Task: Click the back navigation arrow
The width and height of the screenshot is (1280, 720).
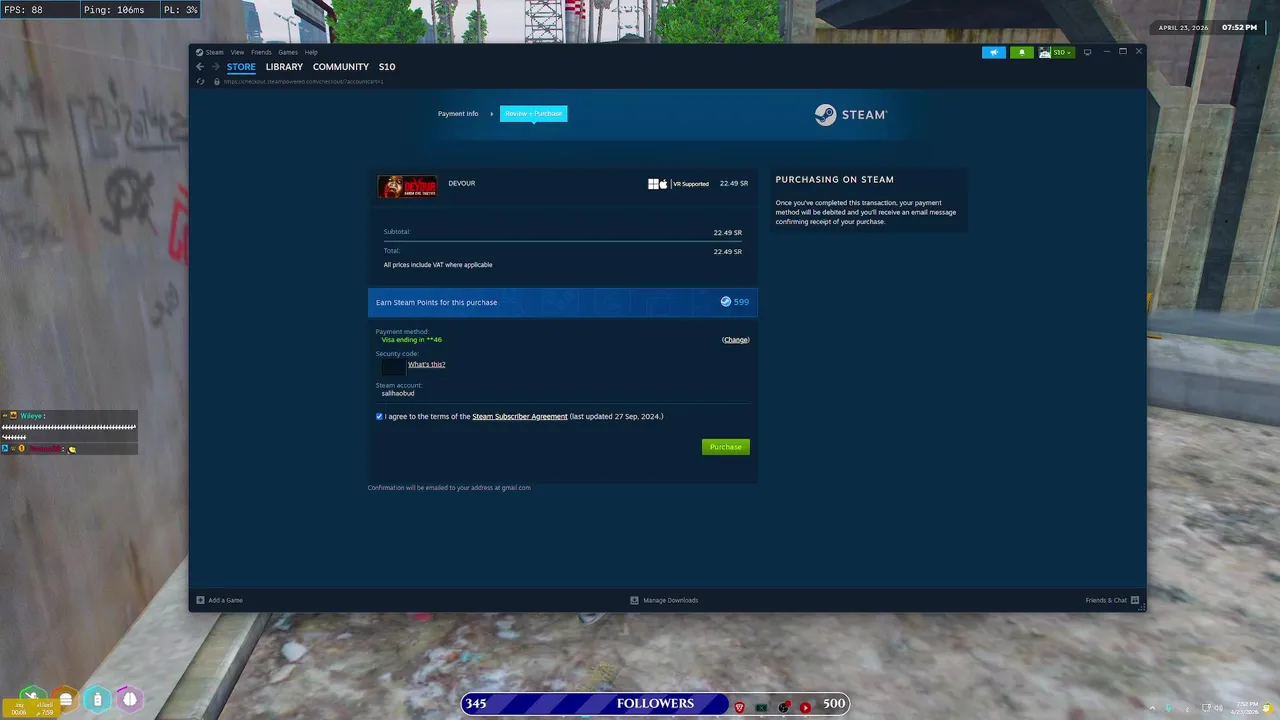Action: point(200,67)
